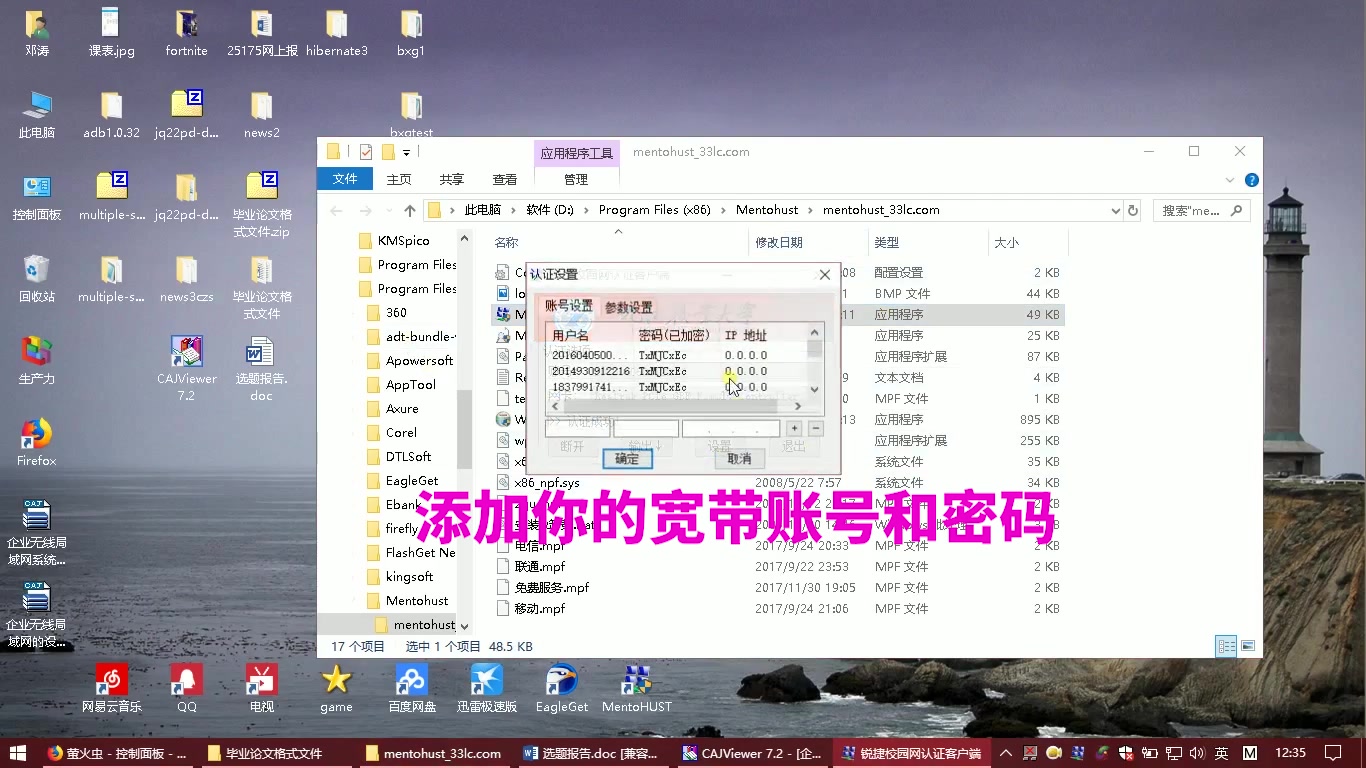Select the 账号设置 tab in dialog
Viewport: 1366px width, 768px height.
(x=568, y=305)
